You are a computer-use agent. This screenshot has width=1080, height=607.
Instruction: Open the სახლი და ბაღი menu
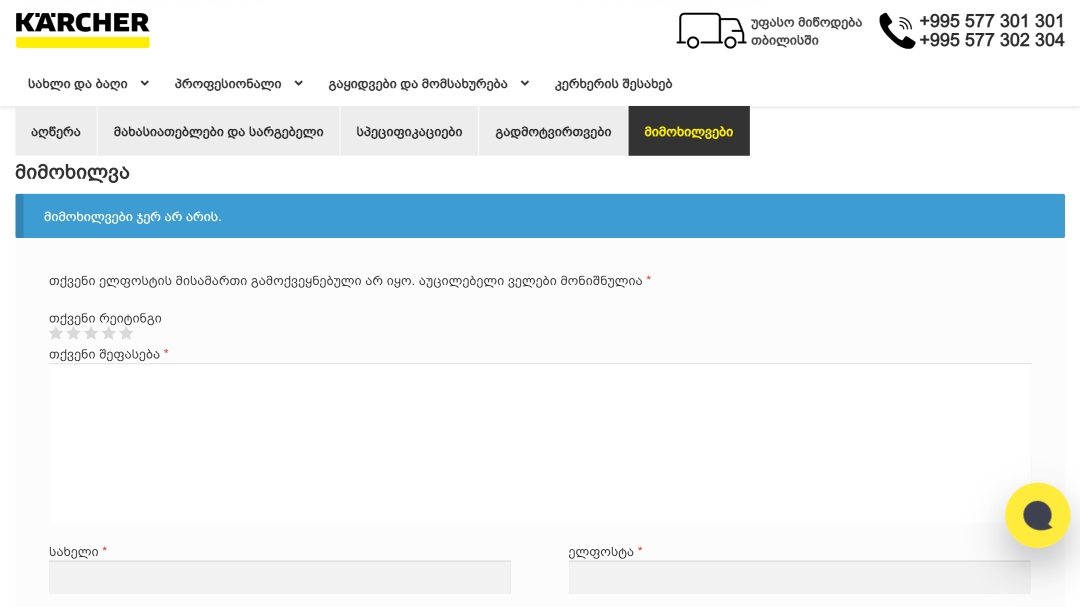point(78,84)
